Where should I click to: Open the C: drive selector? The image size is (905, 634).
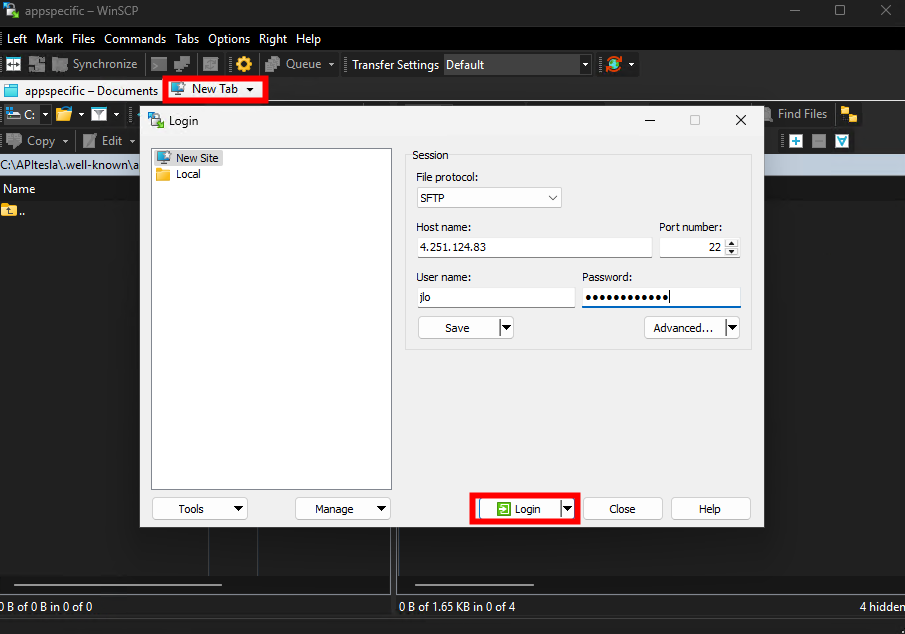point(27,114)
